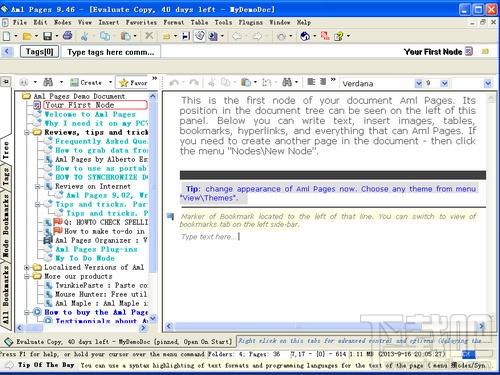The width and height of the screenshot is (500, 375).
Task: Switch to the Tags side tab
Action: pyautogui.click(x=6, y=176)
